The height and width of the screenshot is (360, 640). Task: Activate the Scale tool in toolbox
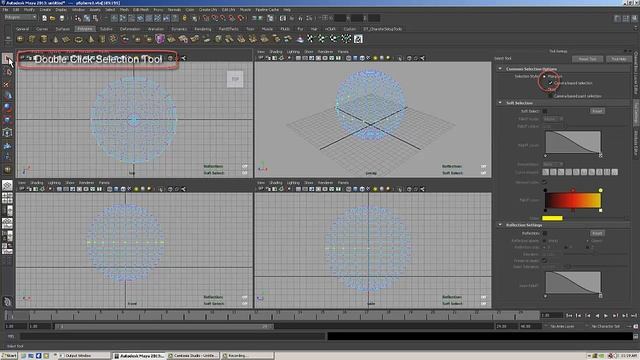click(7, 120)
